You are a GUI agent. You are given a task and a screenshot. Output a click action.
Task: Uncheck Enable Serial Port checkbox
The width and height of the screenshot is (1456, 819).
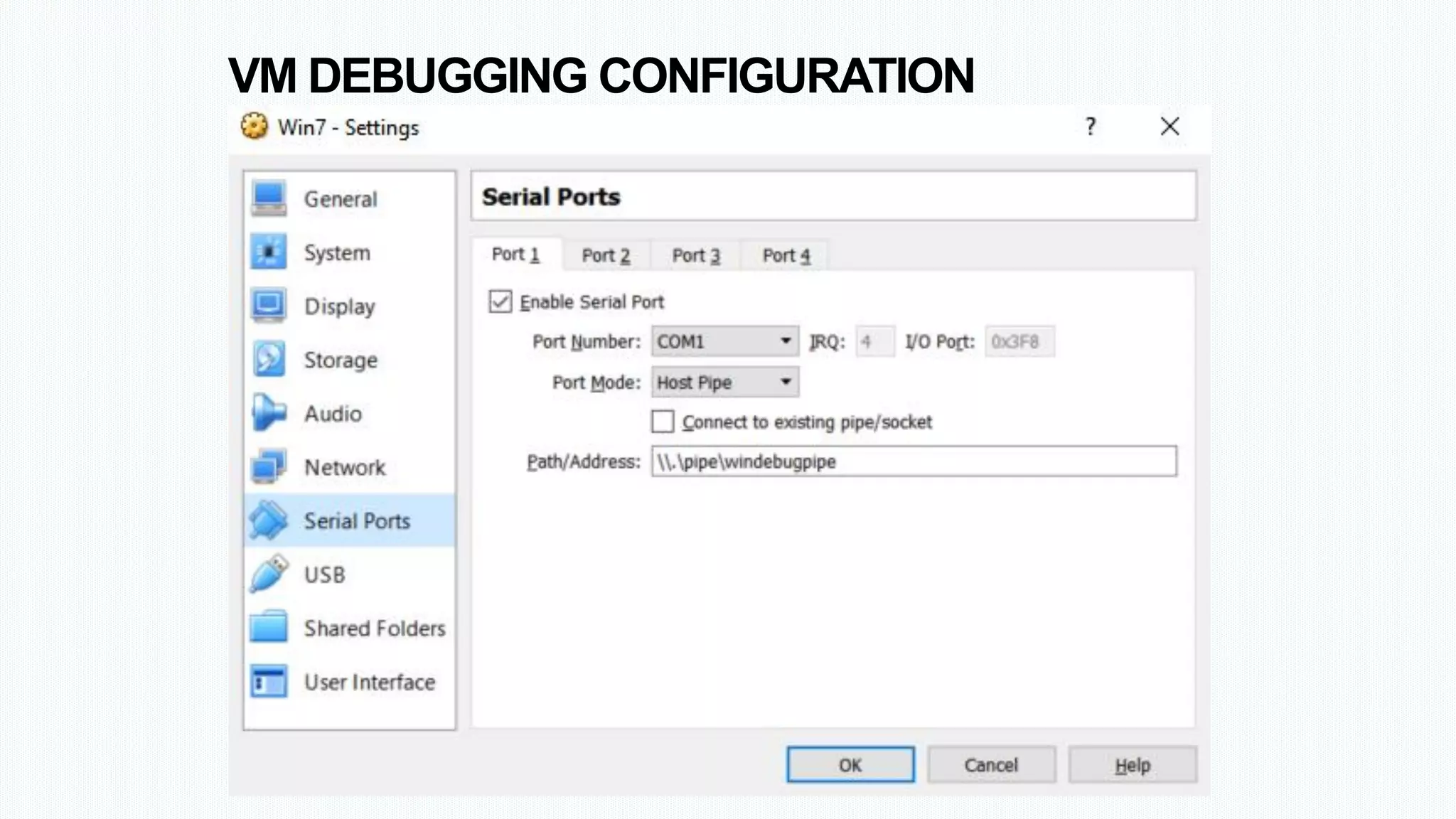click(500, 301)
